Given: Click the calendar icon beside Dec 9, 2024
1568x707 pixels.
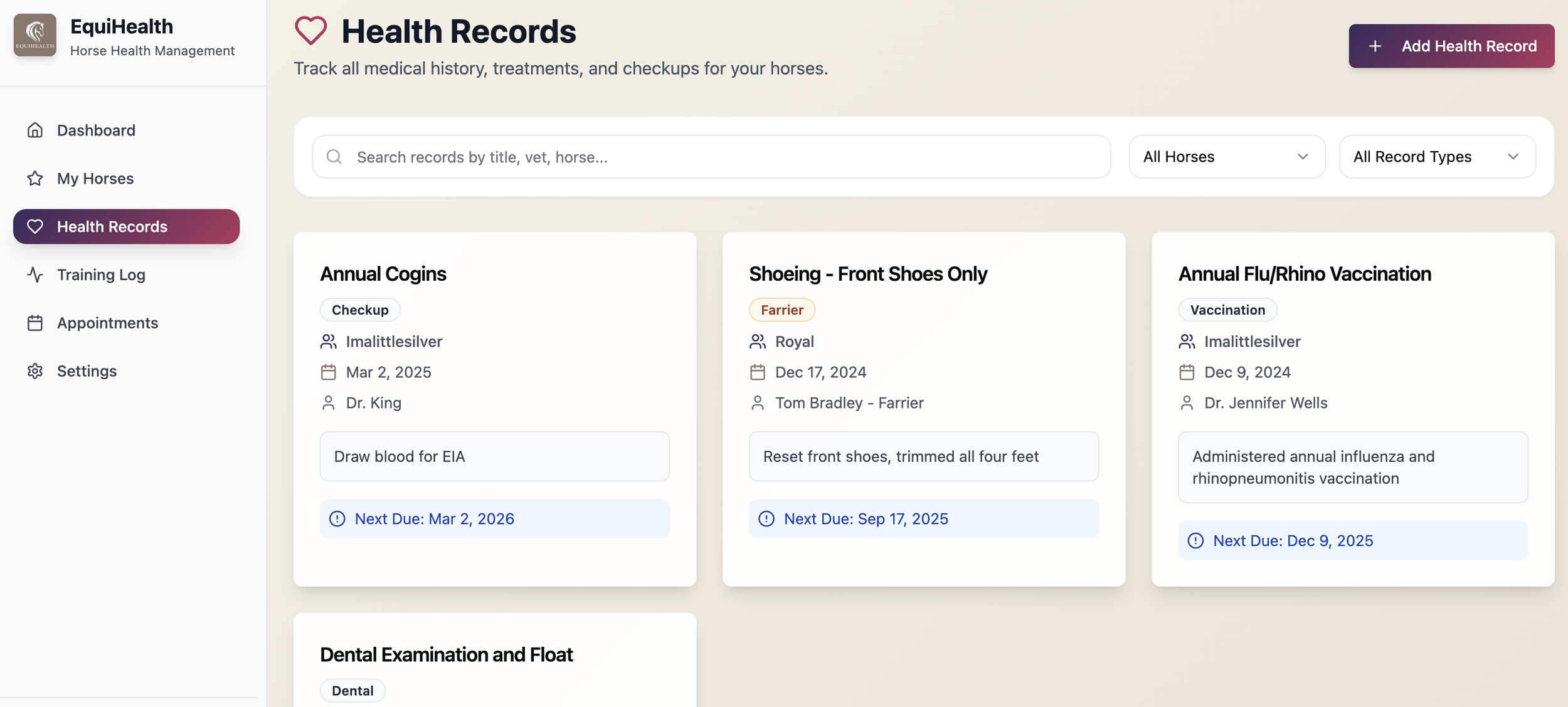Looking at the screenshot, I should (1187, 372).
